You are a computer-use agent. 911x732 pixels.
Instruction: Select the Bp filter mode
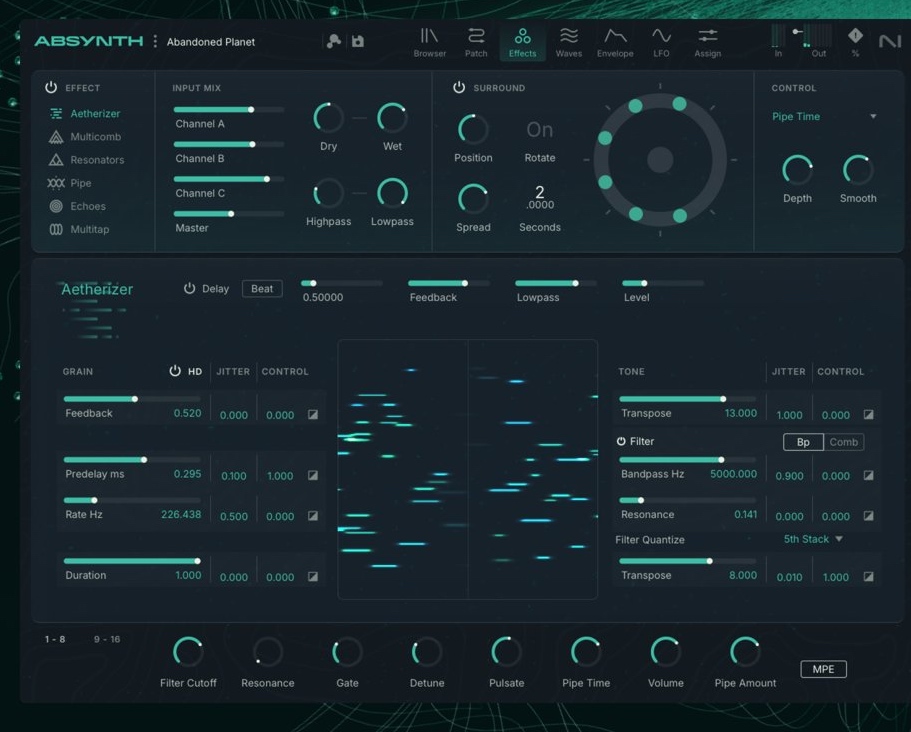pyautogui.click(x=804, y=442)
